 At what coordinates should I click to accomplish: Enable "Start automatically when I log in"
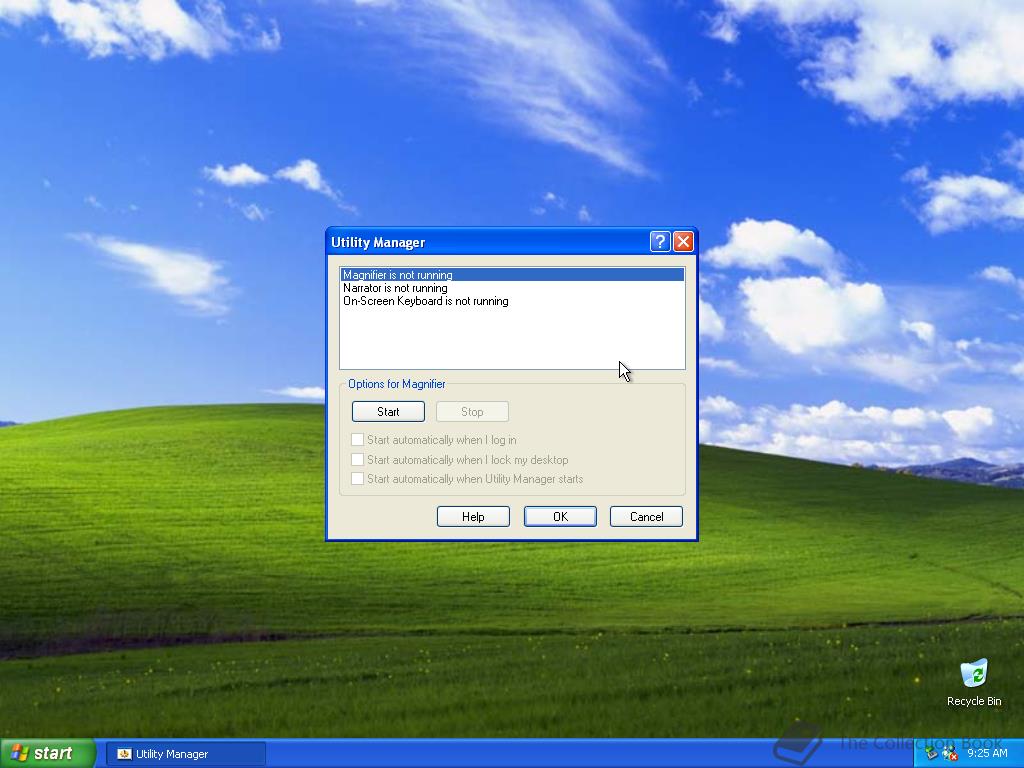coord(357,440)
